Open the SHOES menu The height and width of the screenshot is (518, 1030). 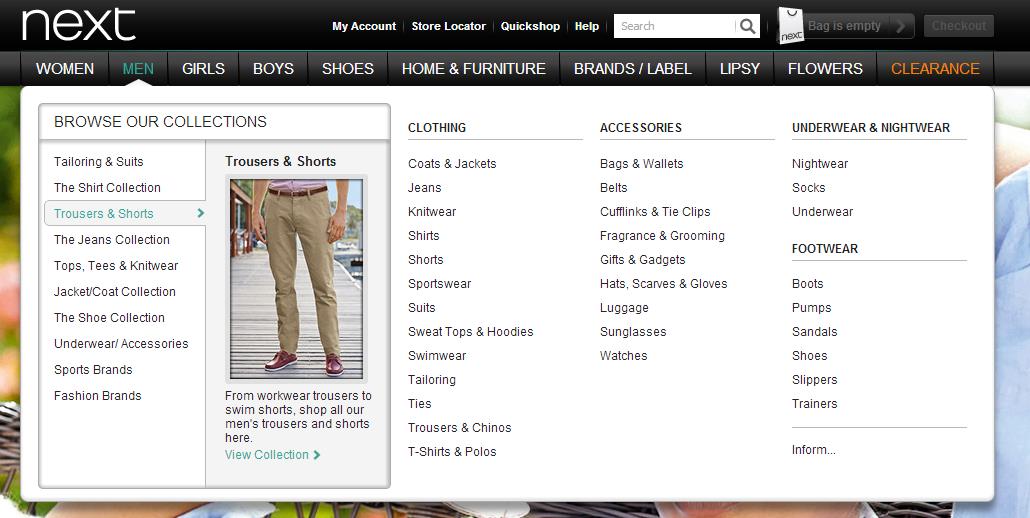pyautogui.click(x=347, y=68)
